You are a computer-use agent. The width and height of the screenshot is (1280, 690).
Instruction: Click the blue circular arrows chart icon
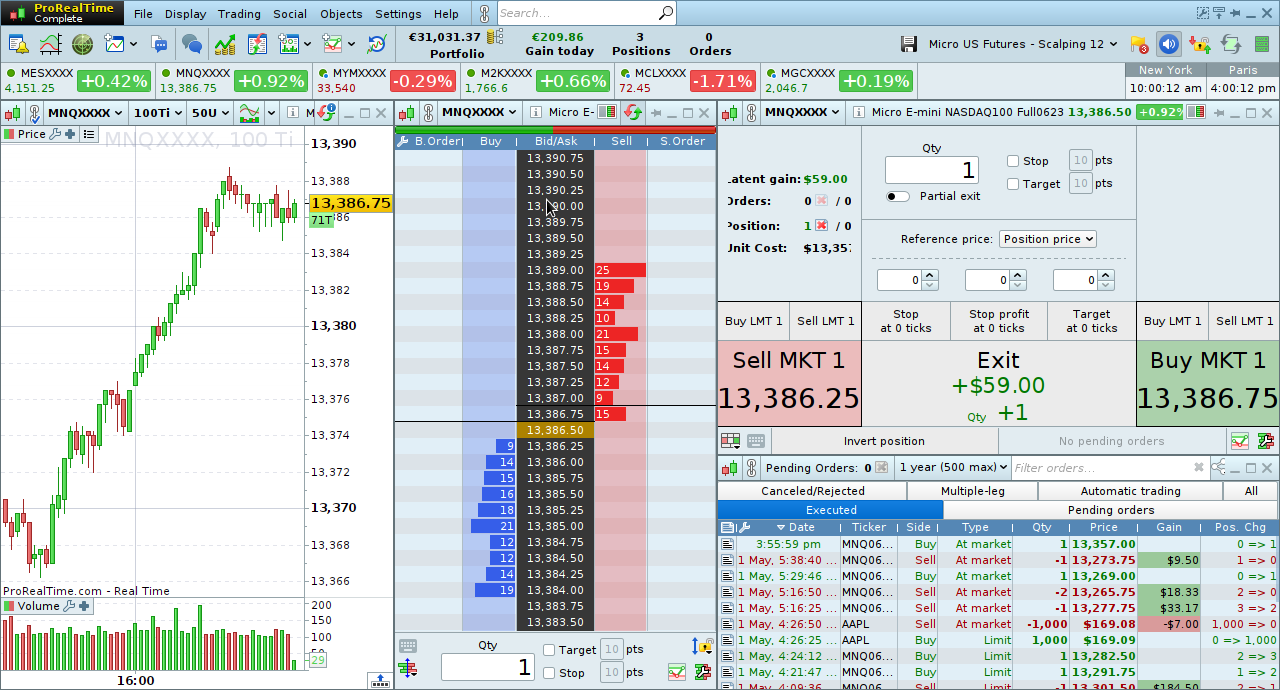coord(377,44)
